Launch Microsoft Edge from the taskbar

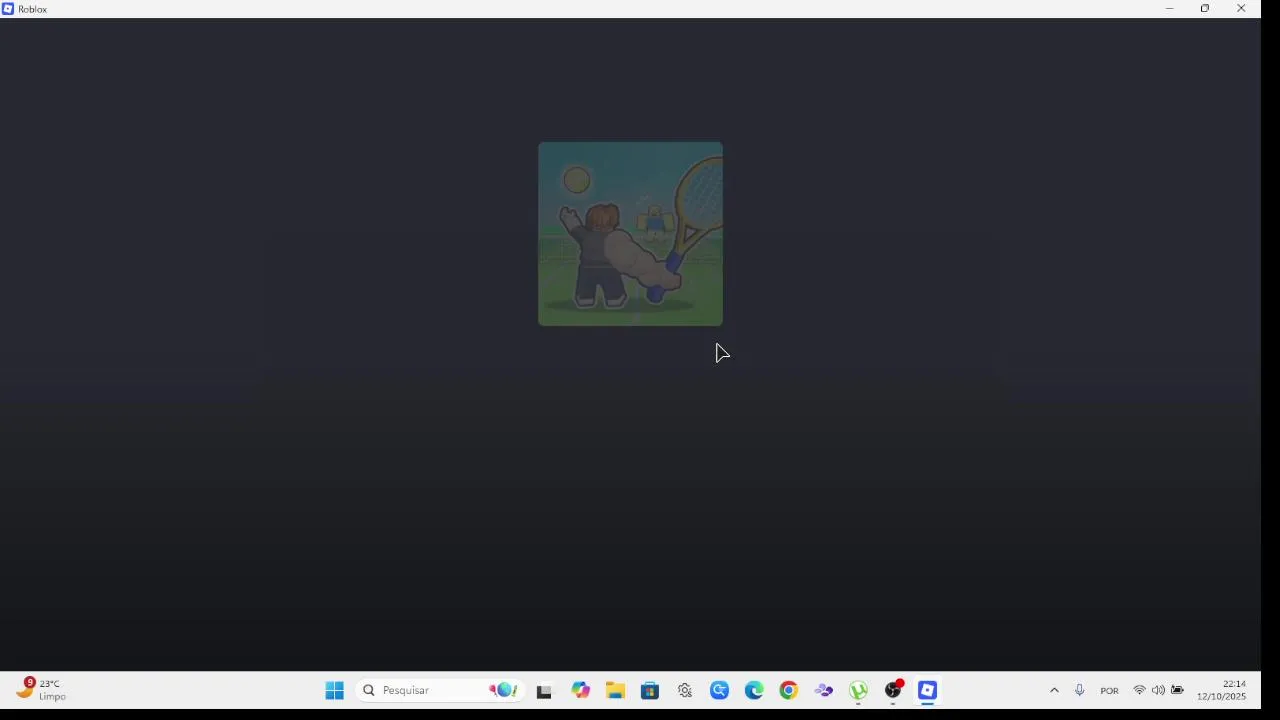754,690
